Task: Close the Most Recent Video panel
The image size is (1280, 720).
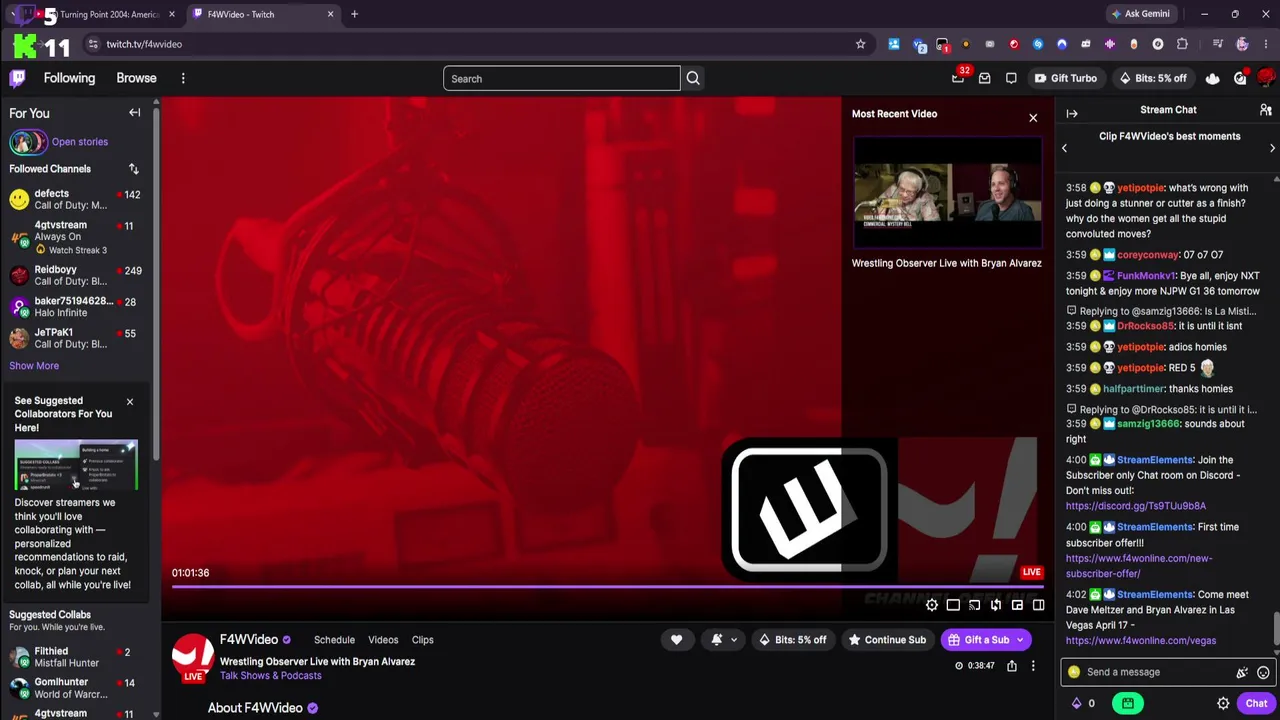Action: coord(1033,118)
